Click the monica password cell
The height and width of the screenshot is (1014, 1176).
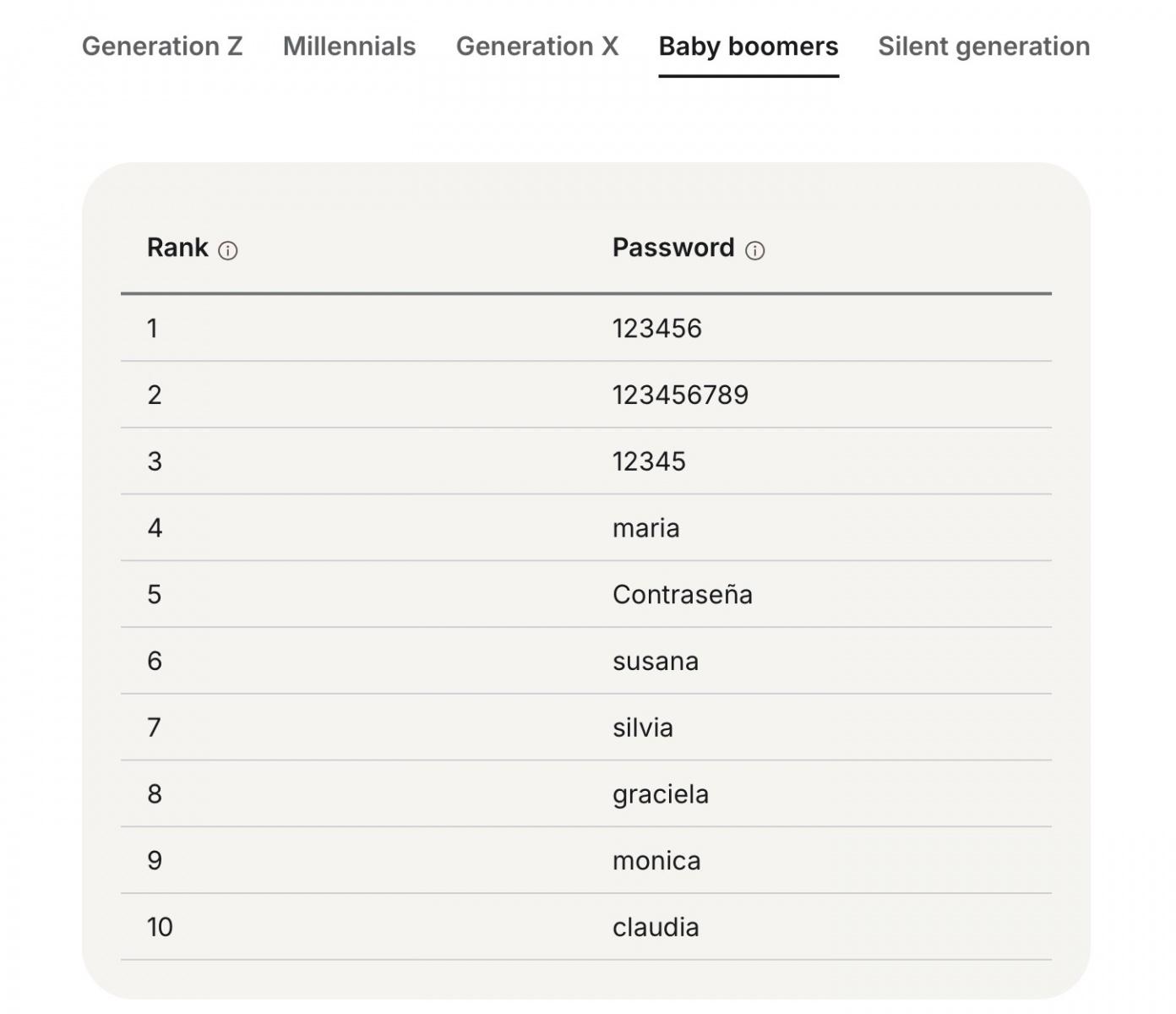click(656, 861)
